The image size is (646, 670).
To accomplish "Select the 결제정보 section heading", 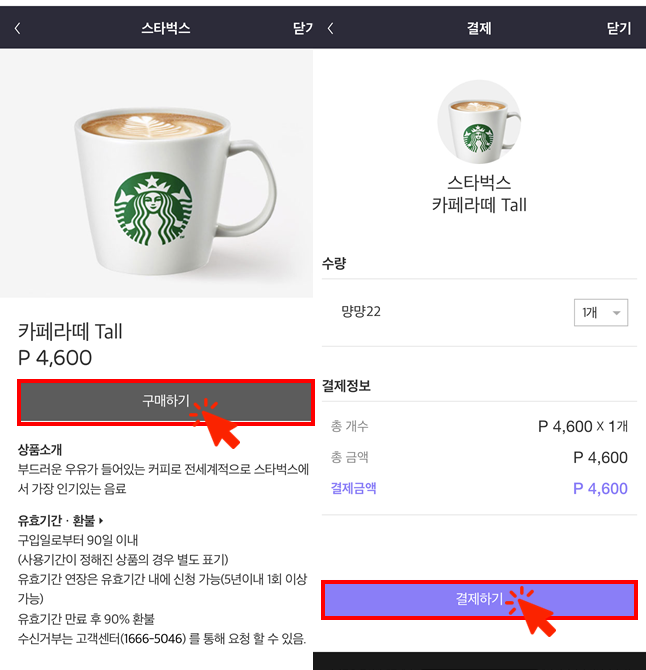I will [x=346, y=386].
